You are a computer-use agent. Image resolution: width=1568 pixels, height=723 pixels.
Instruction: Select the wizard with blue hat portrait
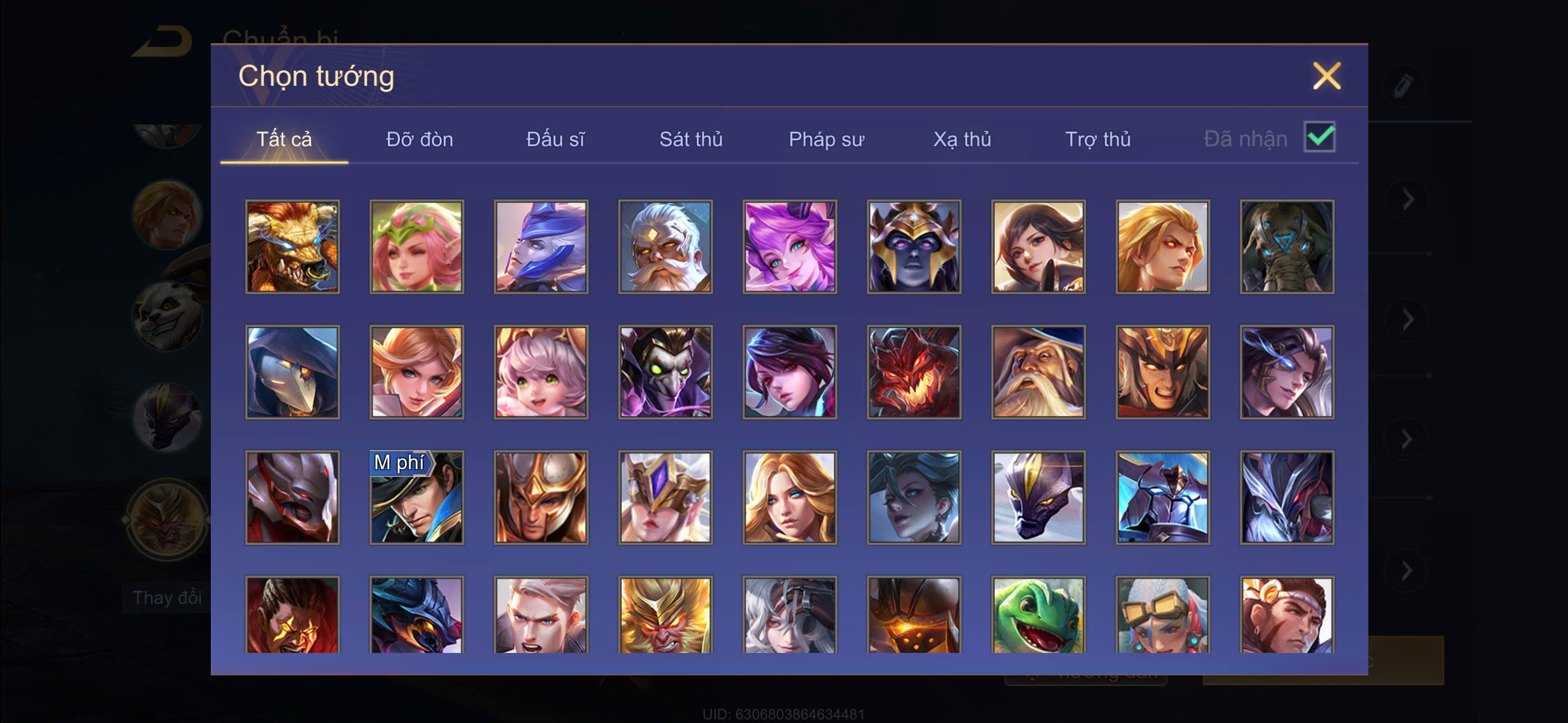pyautogui.click(x=1038, y=372)
